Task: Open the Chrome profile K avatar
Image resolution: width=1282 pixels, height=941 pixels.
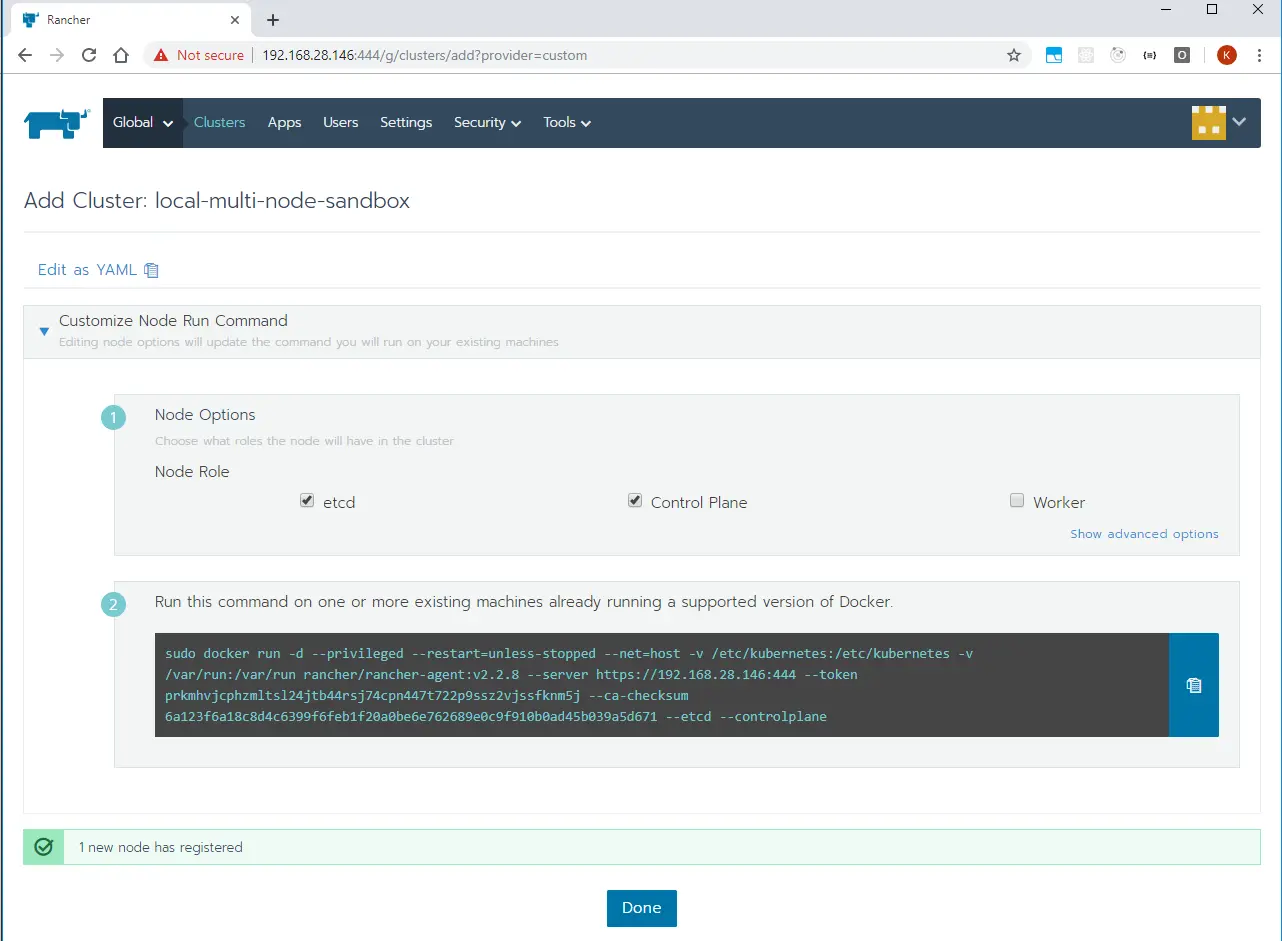Action: point(1227,56)
